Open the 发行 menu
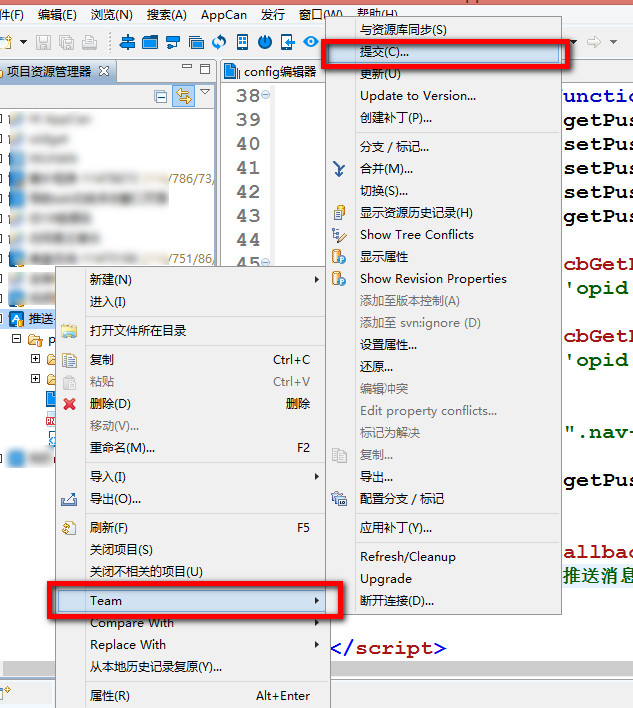Image resolution: width=633 pixels, height=708 pixels. click(272, 15)
